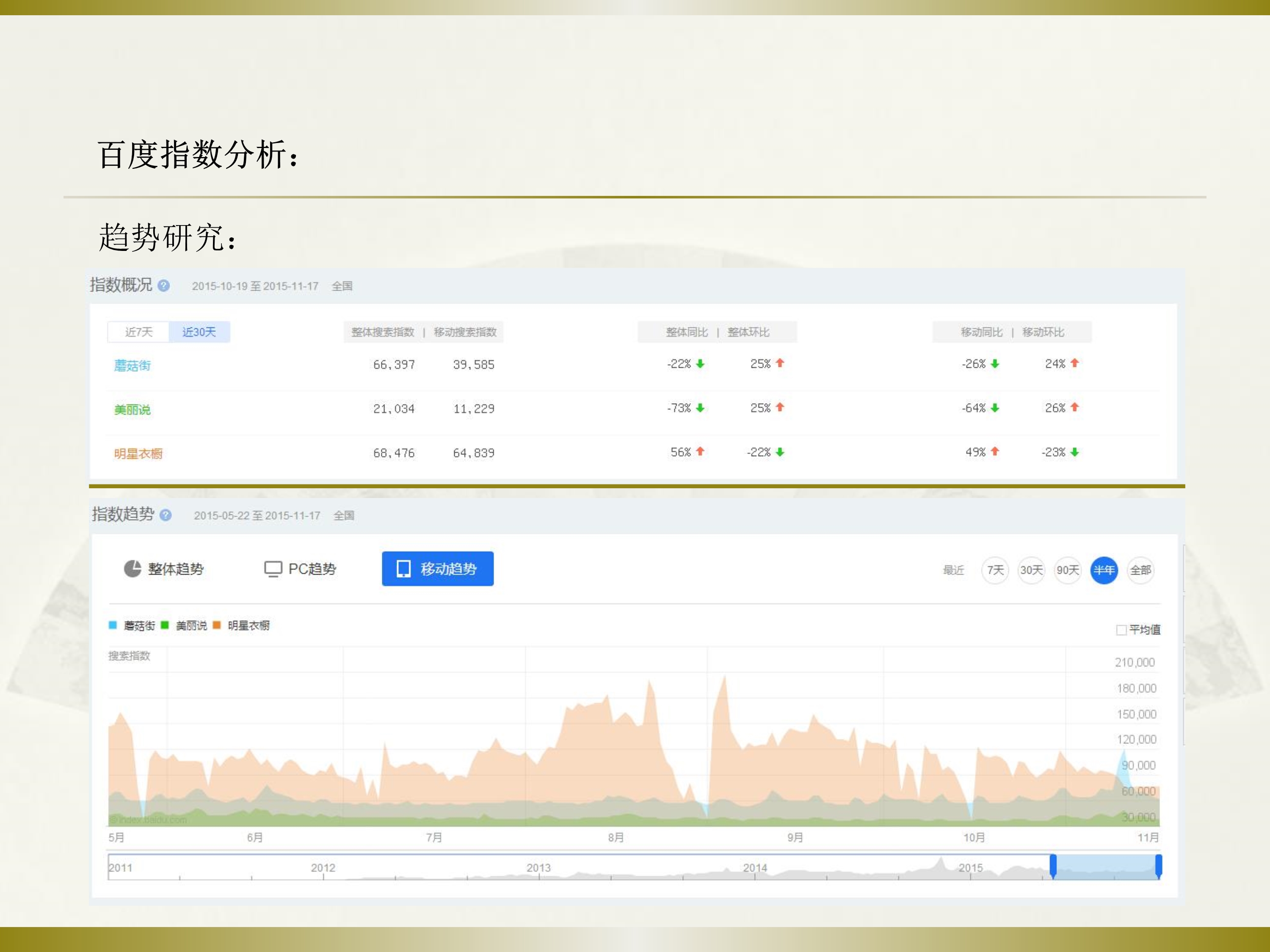This screenshot has width=1270, height=952.
Task: Switch to the 近7天 tab
Action: click(139, 332)
